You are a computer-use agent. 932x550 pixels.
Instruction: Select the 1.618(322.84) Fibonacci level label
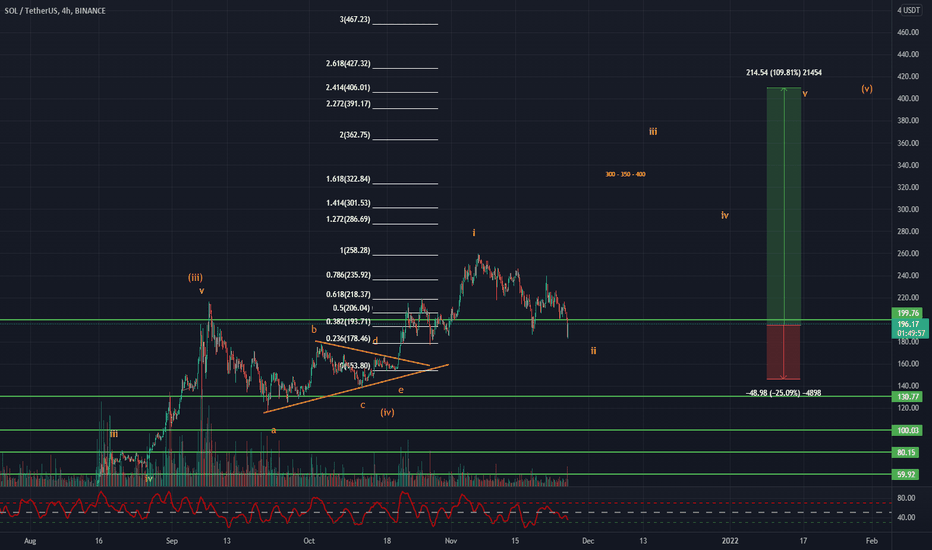(348, 179)
